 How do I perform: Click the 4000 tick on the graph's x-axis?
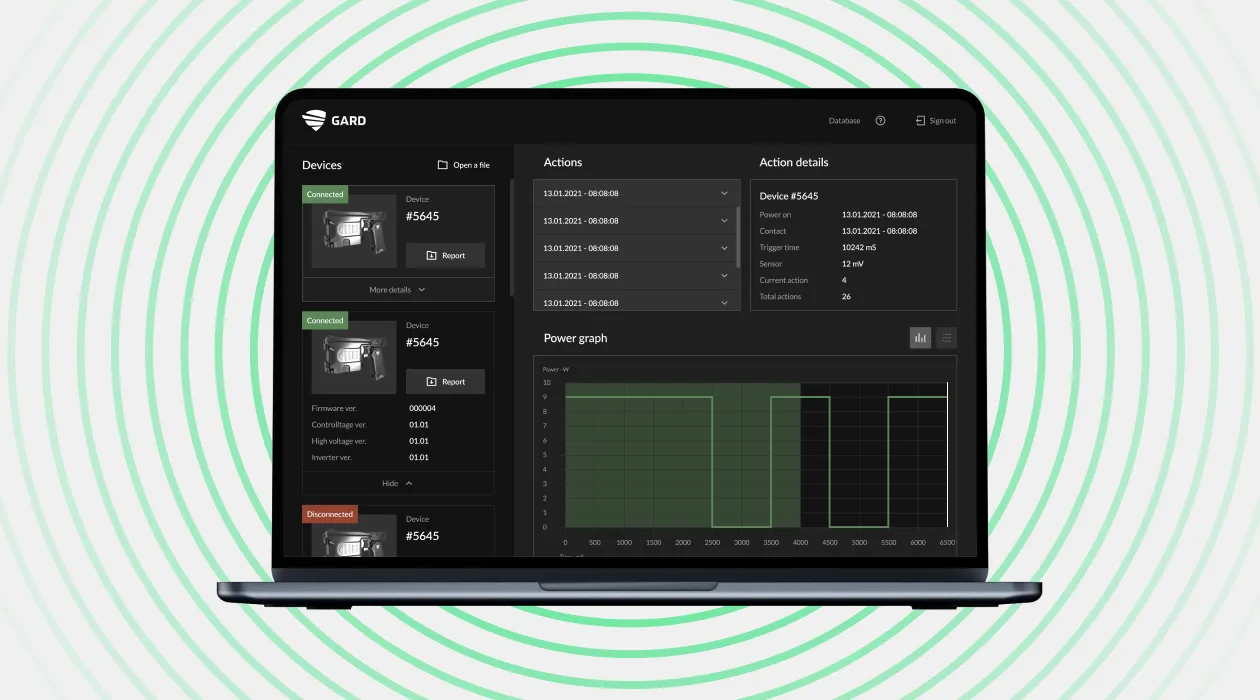(x=800, y=542)
